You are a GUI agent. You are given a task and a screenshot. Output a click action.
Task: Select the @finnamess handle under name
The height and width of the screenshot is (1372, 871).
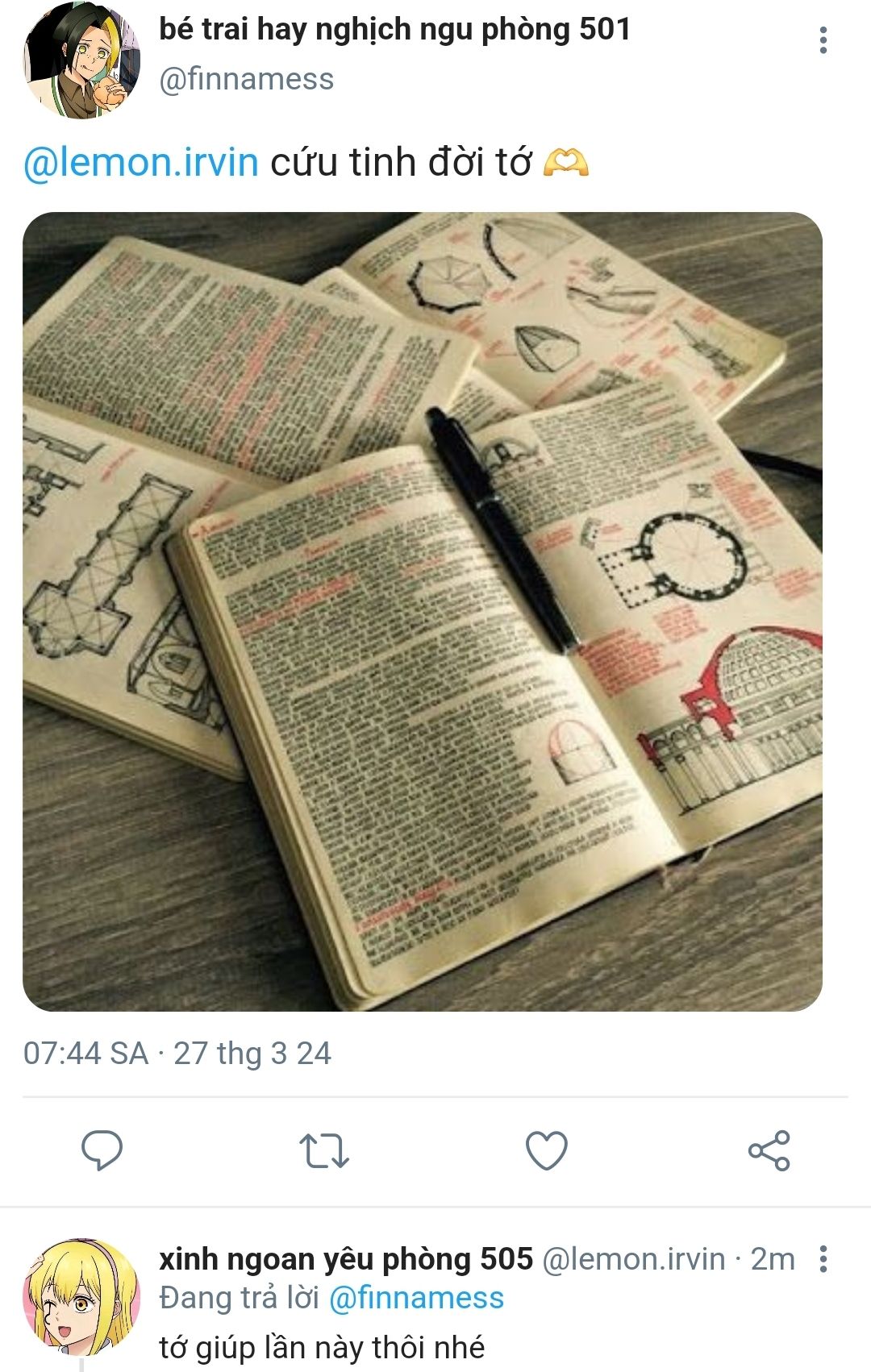[x=246, y=79]
